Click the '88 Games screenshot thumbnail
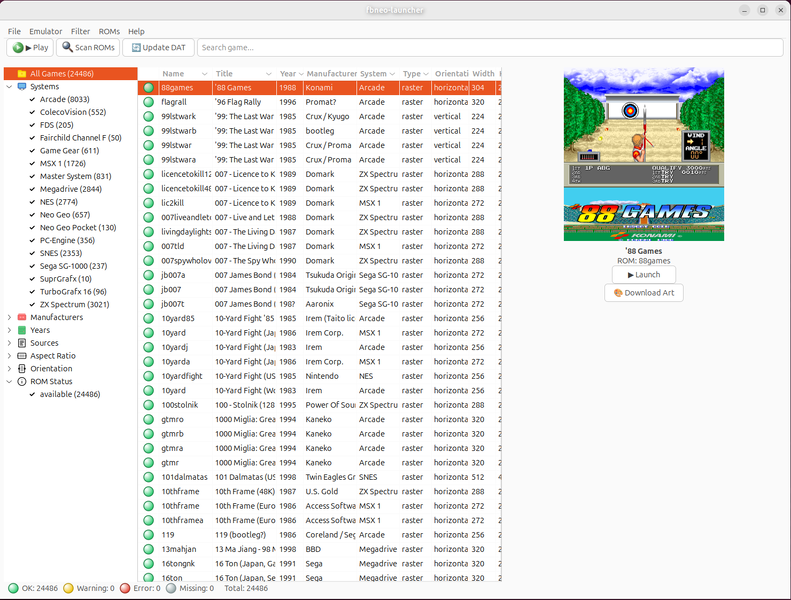Screen dimensions: 791x600 pyautogui.click(x=644, y=154)
